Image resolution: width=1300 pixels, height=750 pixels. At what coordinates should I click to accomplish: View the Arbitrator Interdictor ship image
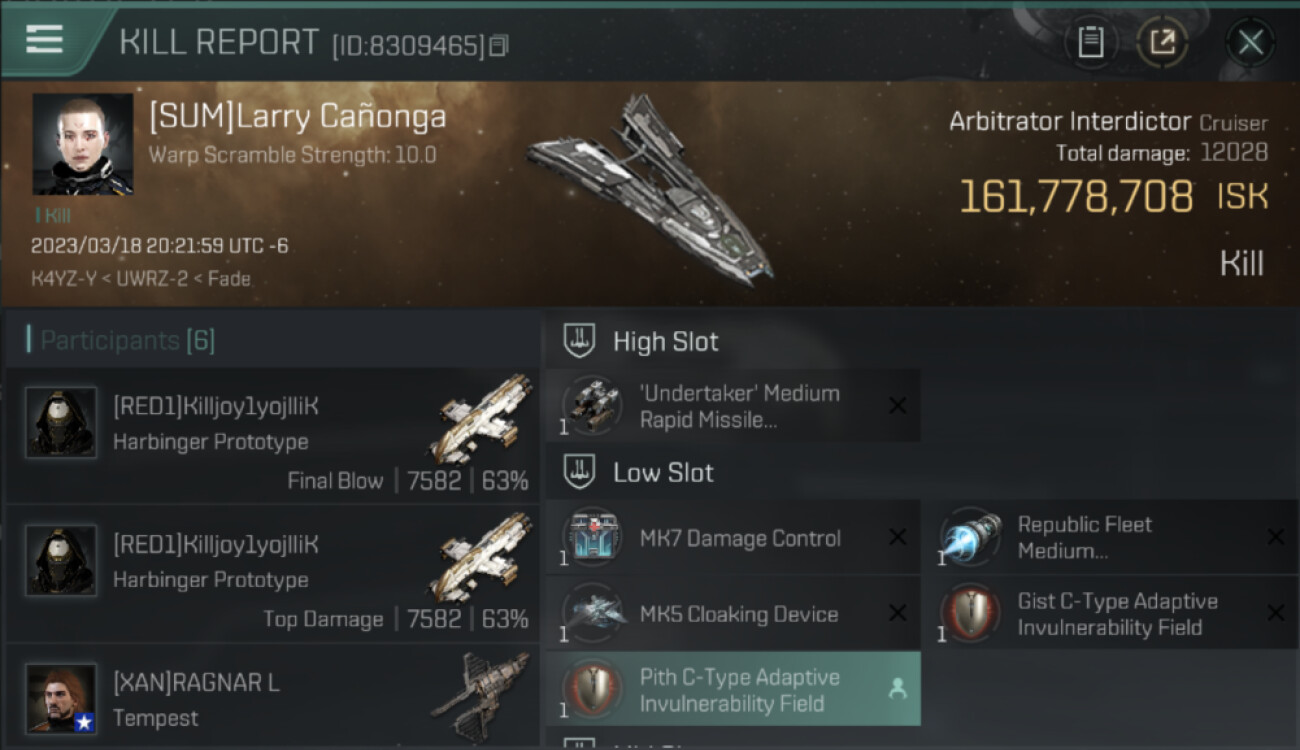pyautogui.click(x=651, y=188)
